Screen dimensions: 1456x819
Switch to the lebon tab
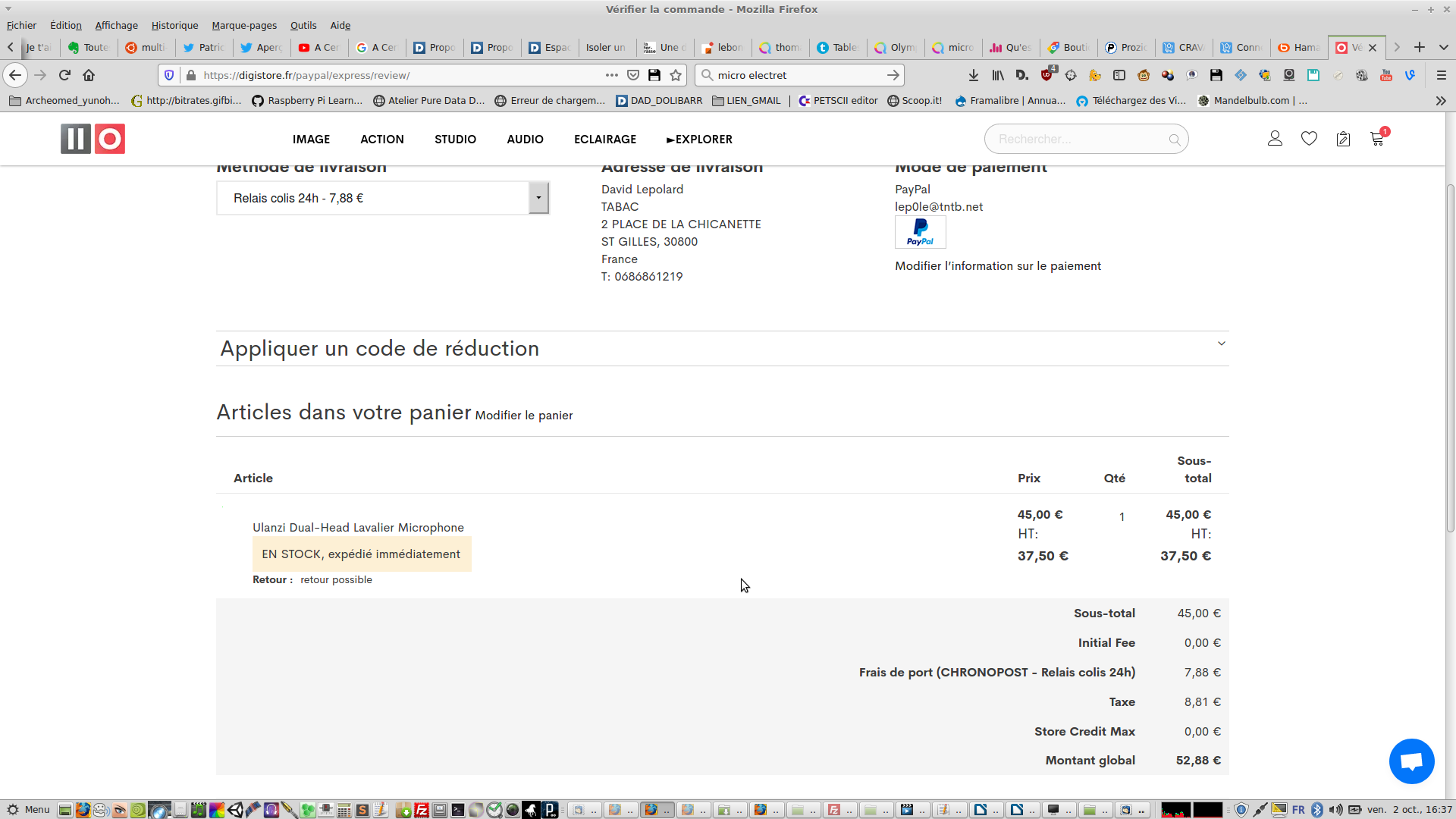[723, 47]
